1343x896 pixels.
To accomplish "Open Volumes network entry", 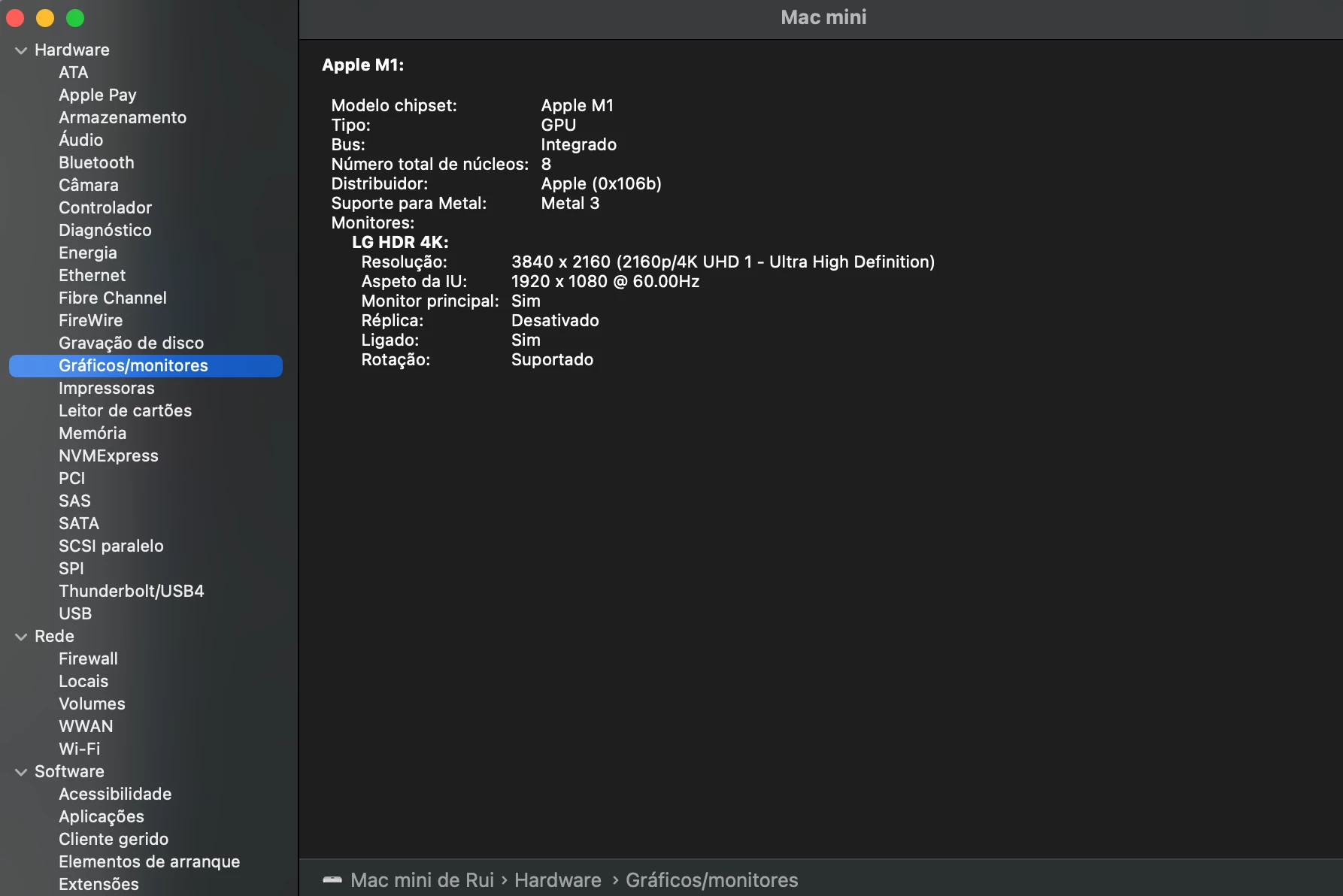I will [92, 704].
